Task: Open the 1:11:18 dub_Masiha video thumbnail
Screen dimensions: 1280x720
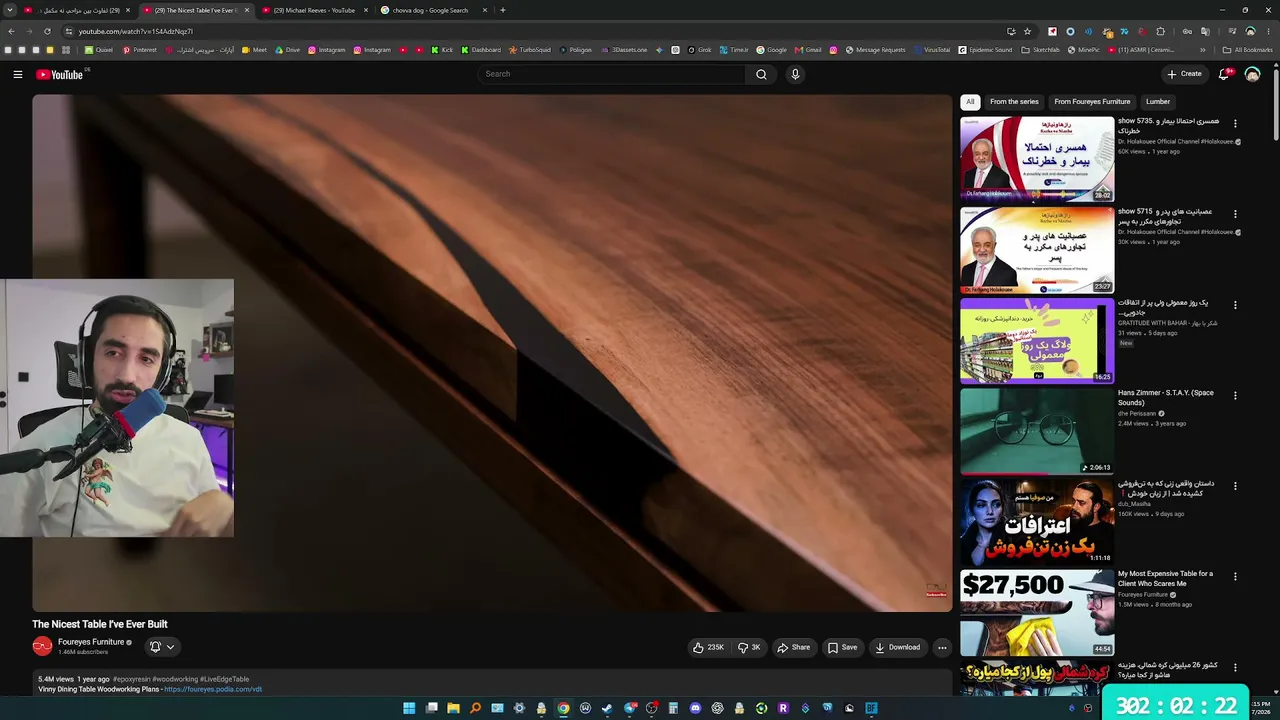Action: coord(1037,522)
